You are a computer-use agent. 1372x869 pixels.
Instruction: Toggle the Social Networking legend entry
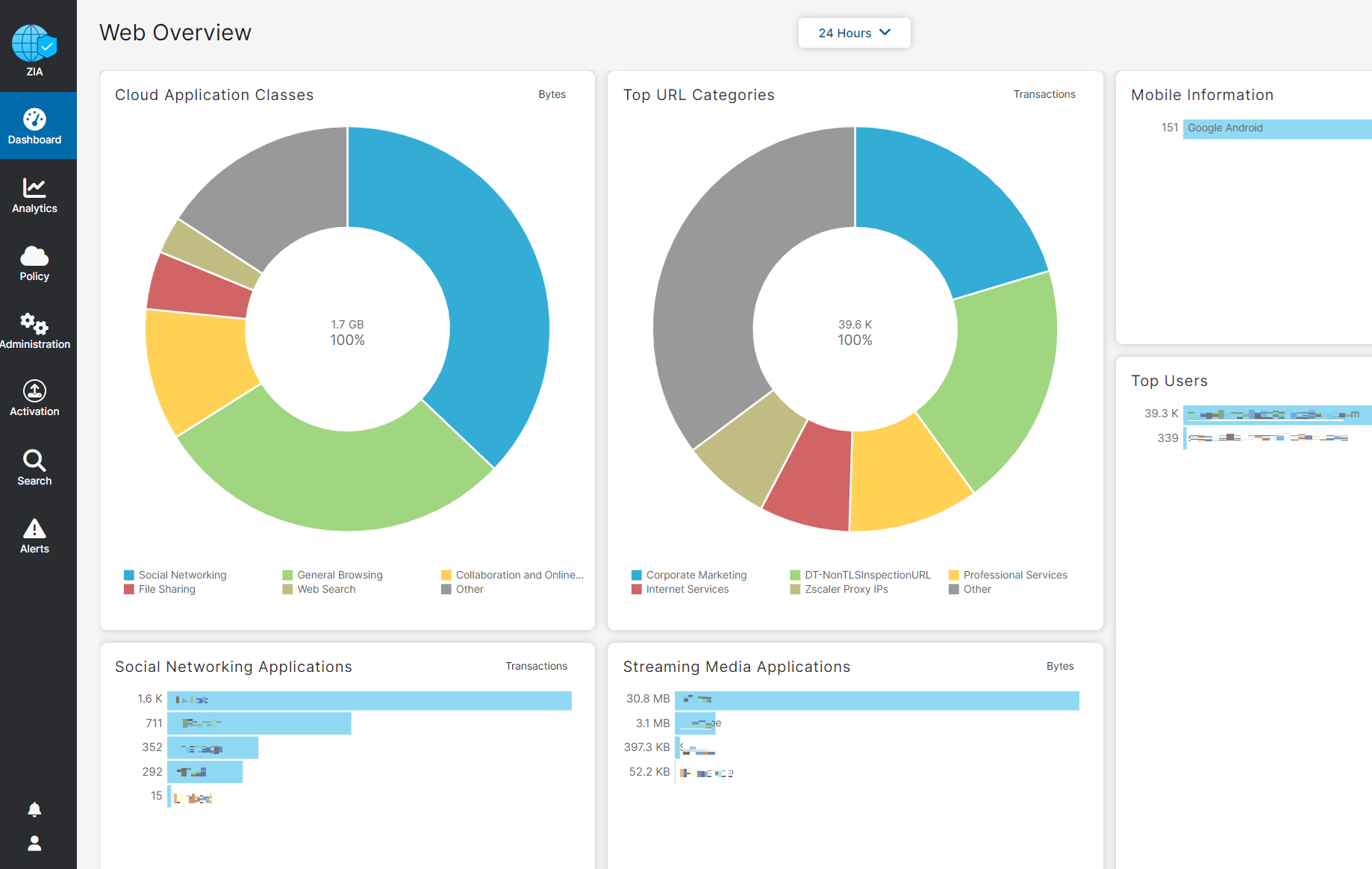tap(182, 575)
